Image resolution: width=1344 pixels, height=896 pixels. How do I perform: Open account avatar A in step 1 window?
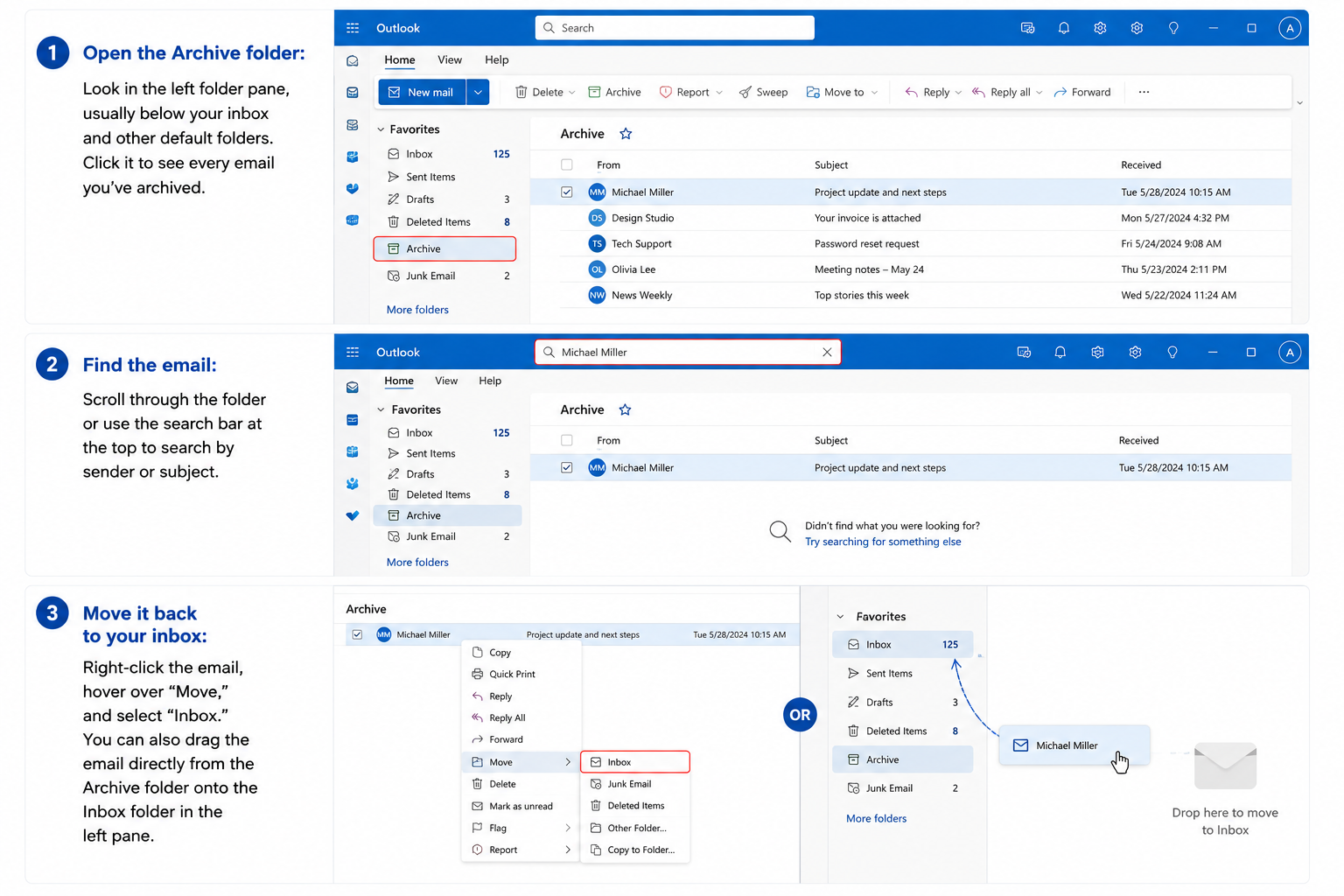[x=1289, y=28]
